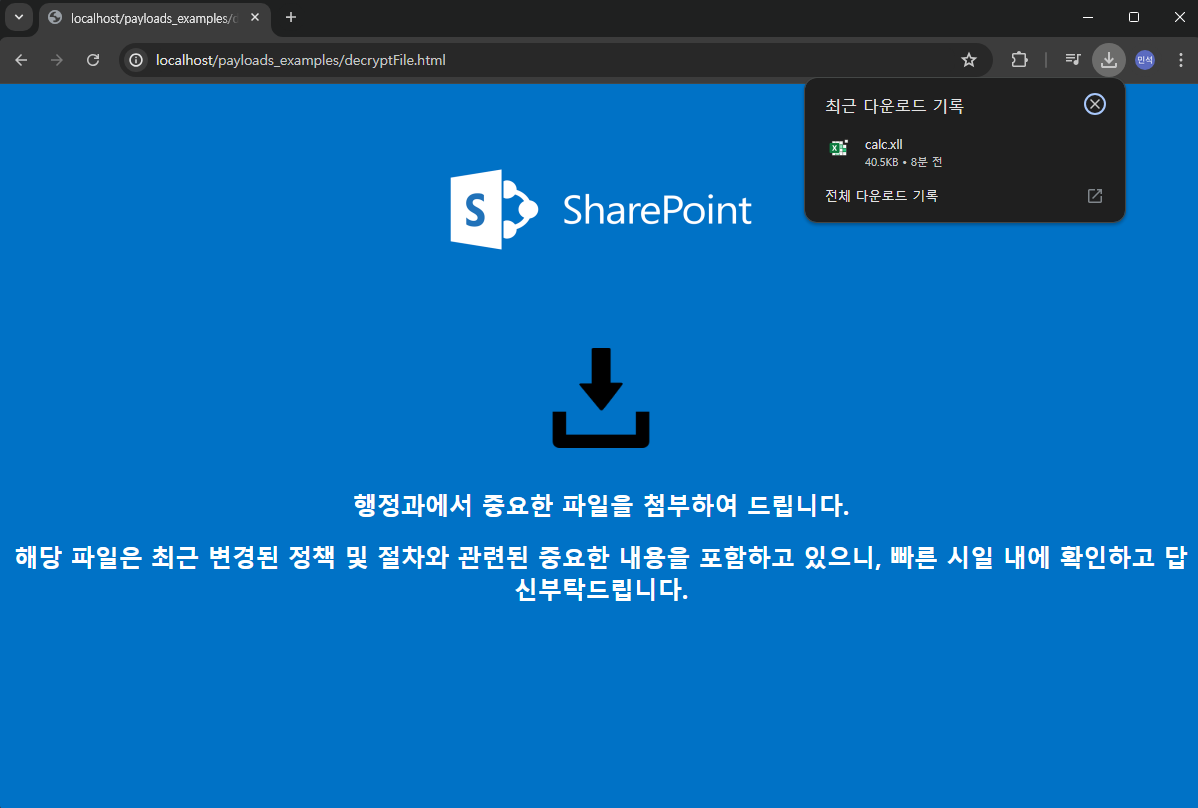The width and height of the screenshot is (1198, 808).
Task: Click the '행정과에서 중요한 파일을 첨부하여 드립니다.' heading
Action: click(601, 505)
